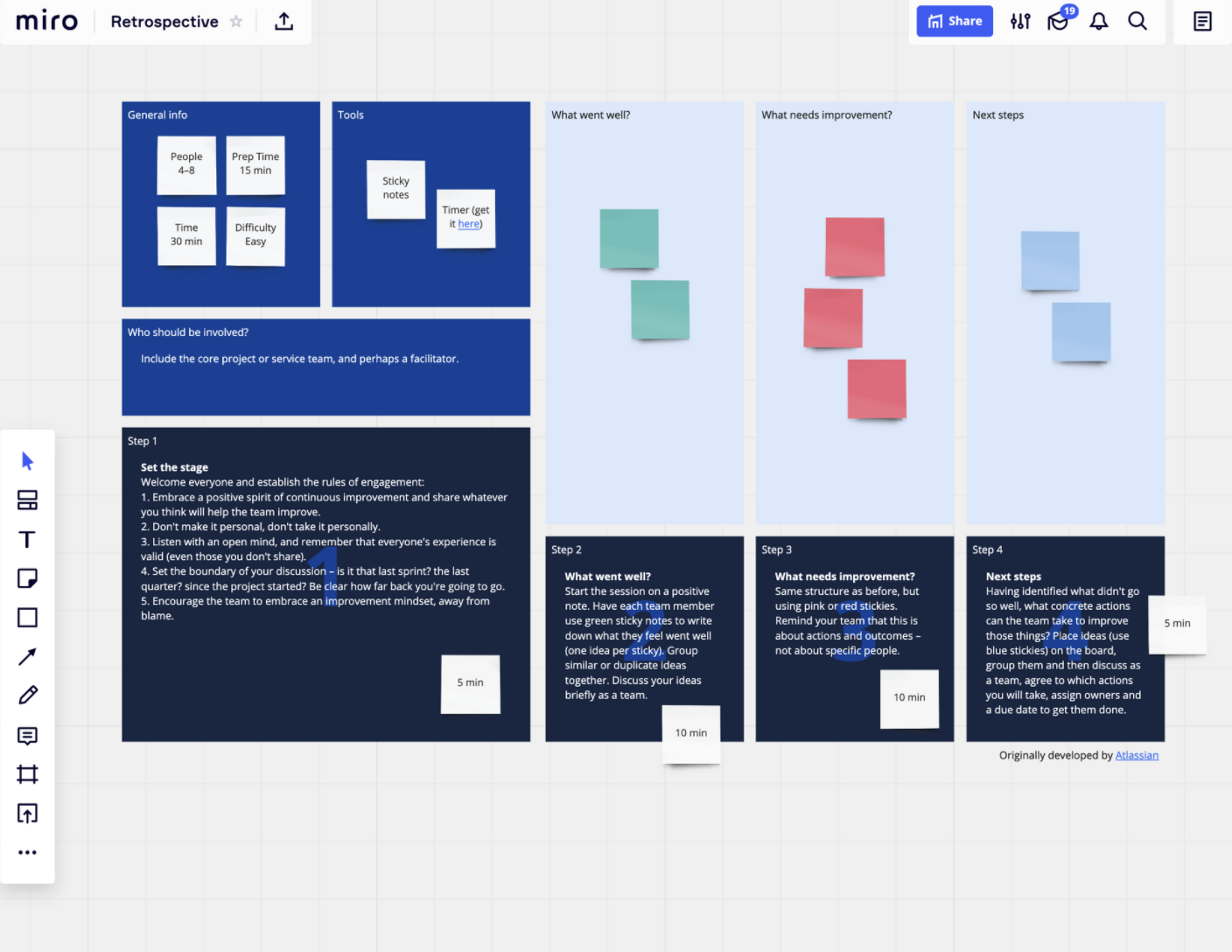1232x952 pixels.
Task: Click the blue Share button
Action: point(955,21)
